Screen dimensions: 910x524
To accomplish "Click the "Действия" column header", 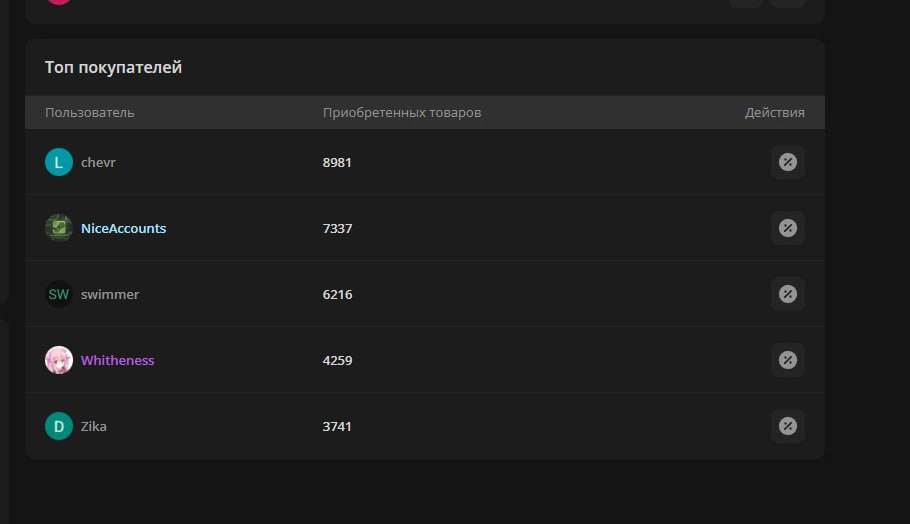I will [x=774, y=113].
